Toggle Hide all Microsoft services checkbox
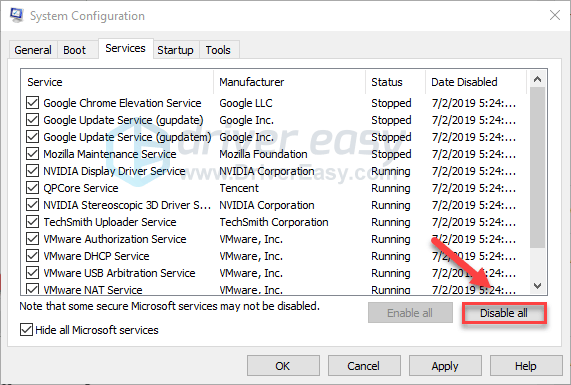The image size is (571, 385). click(26, 330)
